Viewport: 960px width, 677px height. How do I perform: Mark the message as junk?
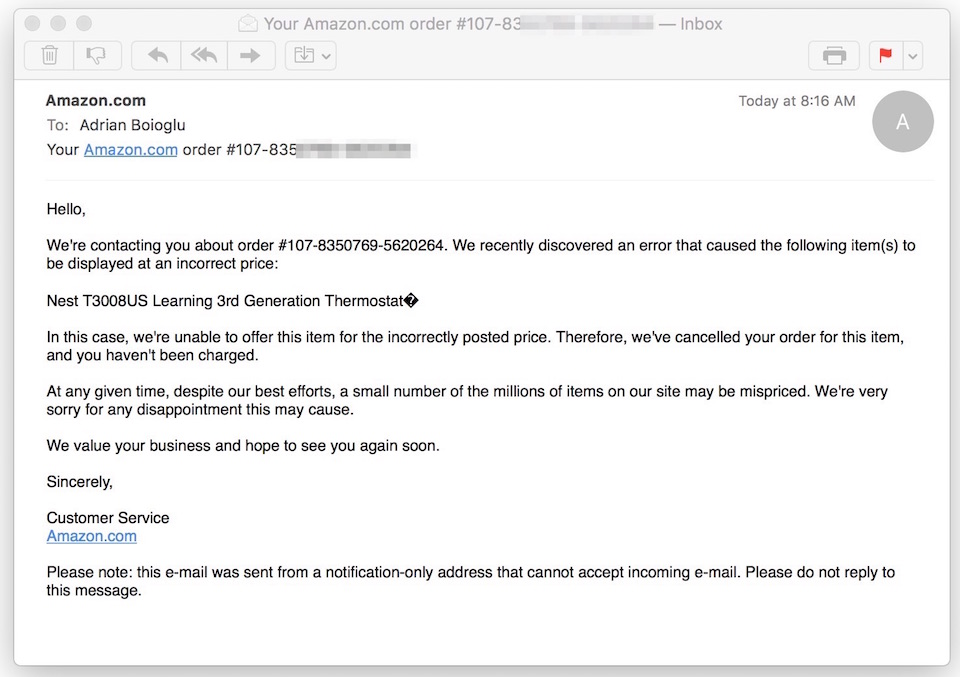(x=97, y=56)
